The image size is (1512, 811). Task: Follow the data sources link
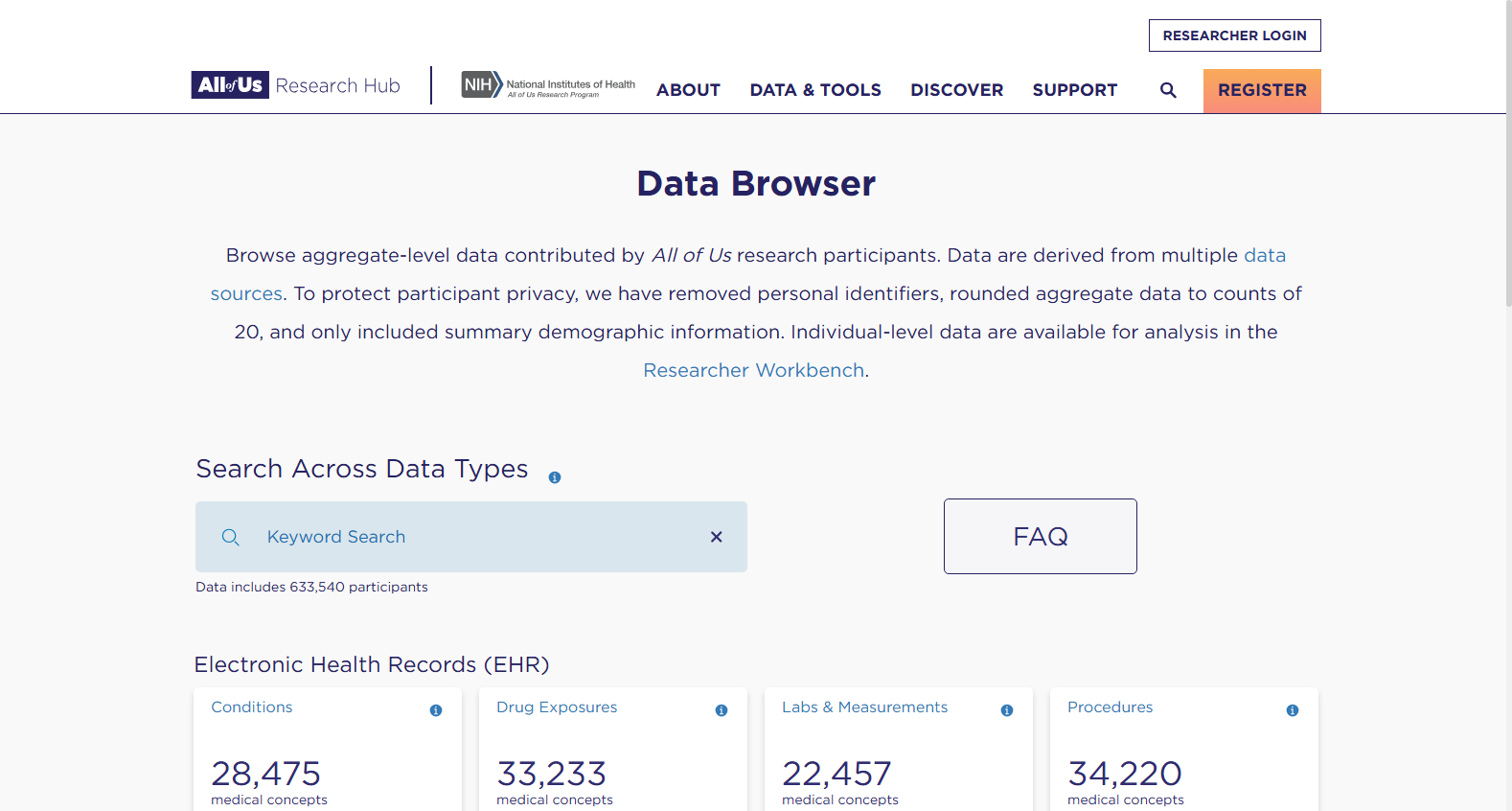tap(1265, 255)
